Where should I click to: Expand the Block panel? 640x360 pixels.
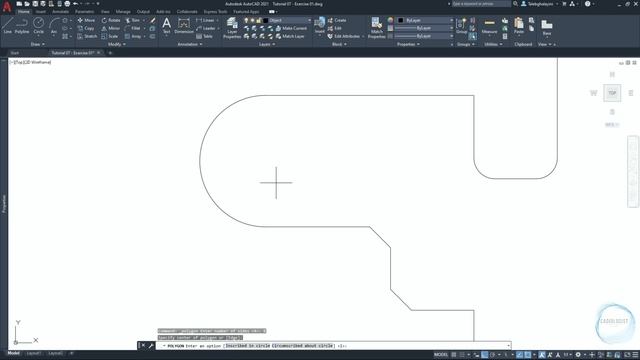(x=339, y=44)
